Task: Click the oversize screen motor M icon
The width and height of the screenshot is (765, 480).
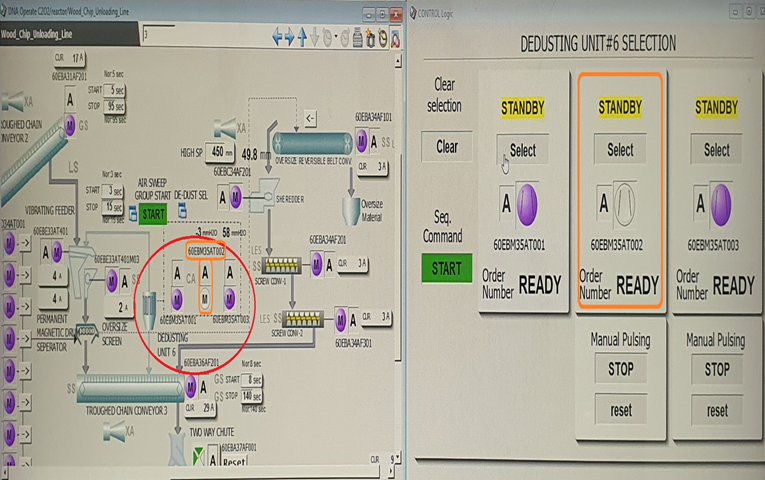Action: click(x=112, y=283)
